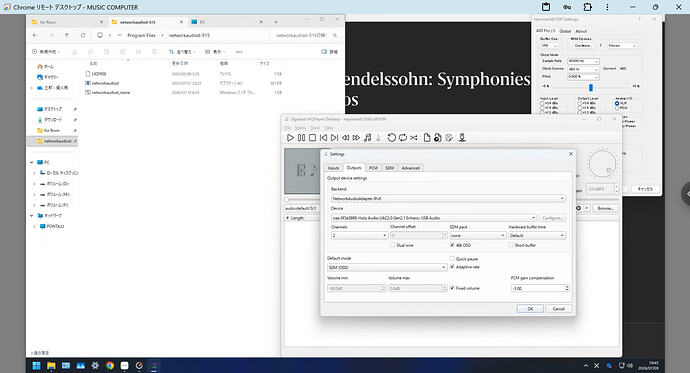Confirm settings with the OK button
Viewport: 690px width, 373px height.
pyautogui.click(x=530, y=309)
